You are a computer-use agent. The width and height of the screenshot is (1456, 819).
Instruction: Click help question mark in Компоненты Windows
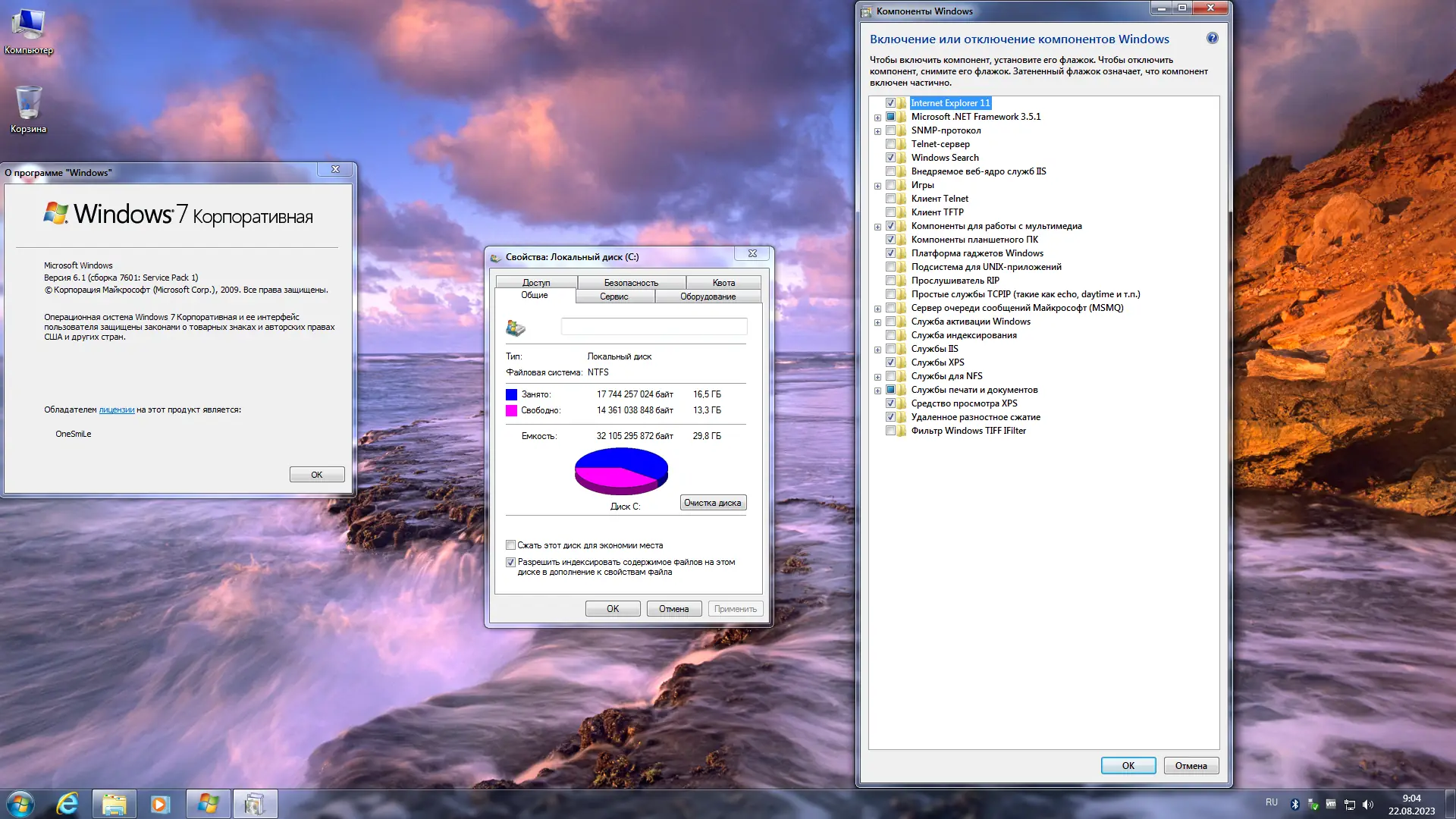(1212, 39)
